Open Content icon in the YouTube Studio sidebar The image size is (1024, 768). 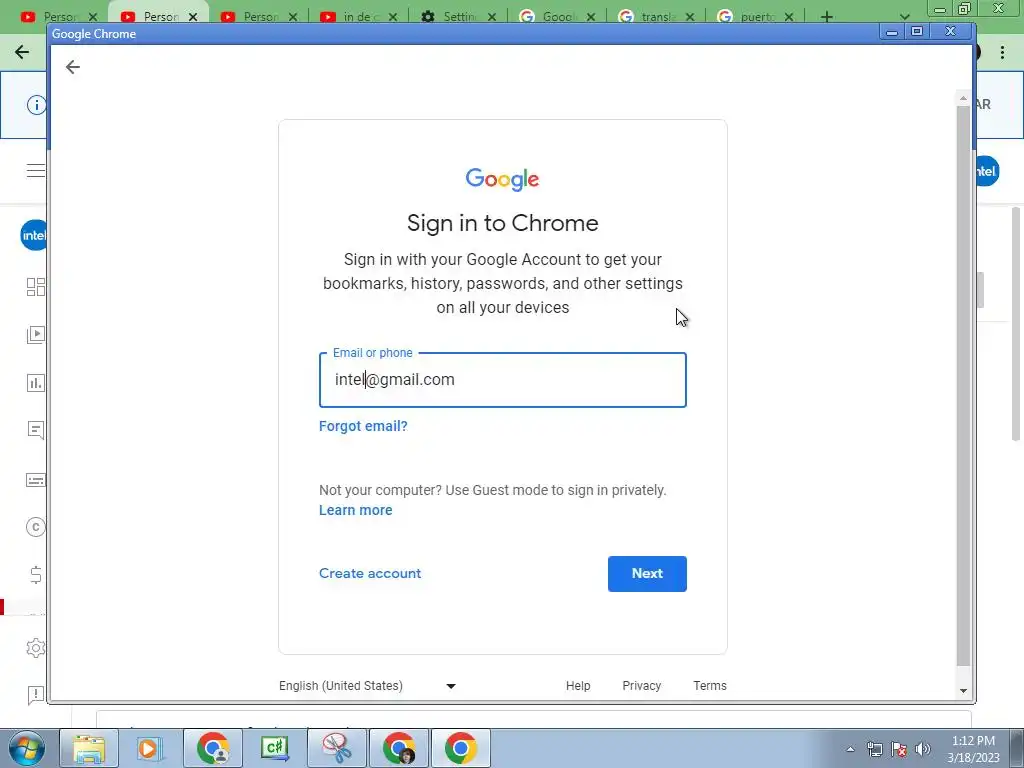[x=36, y=334]
